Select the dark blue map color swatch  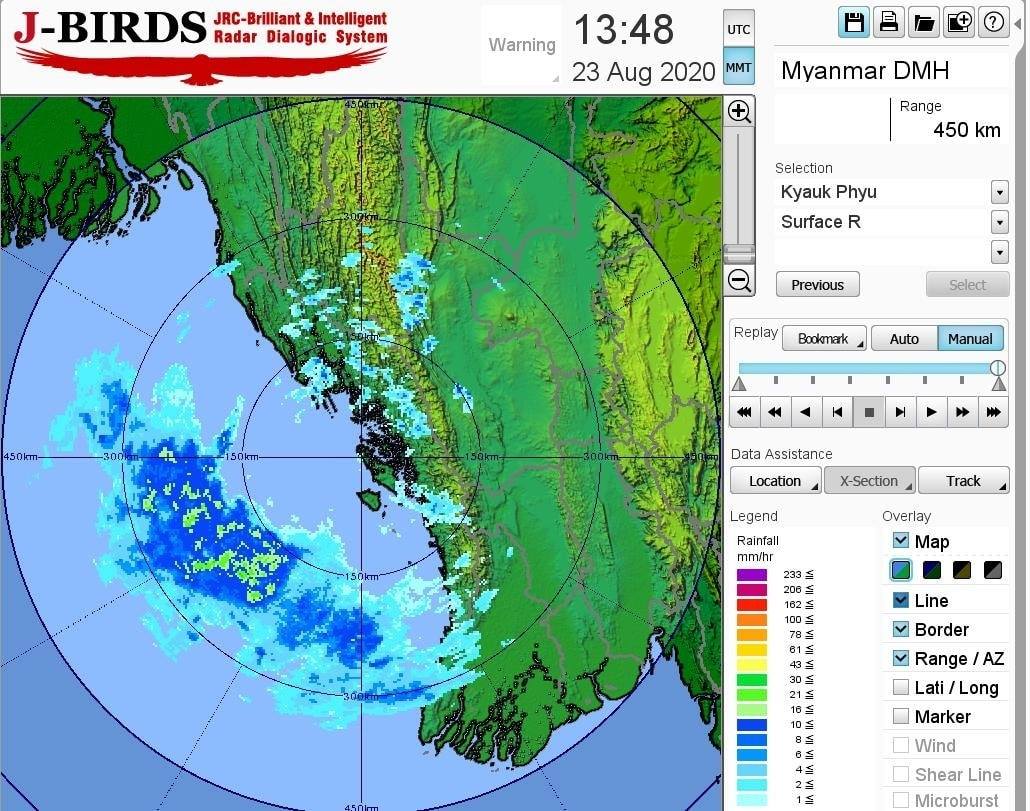click(x=932, y=570)
